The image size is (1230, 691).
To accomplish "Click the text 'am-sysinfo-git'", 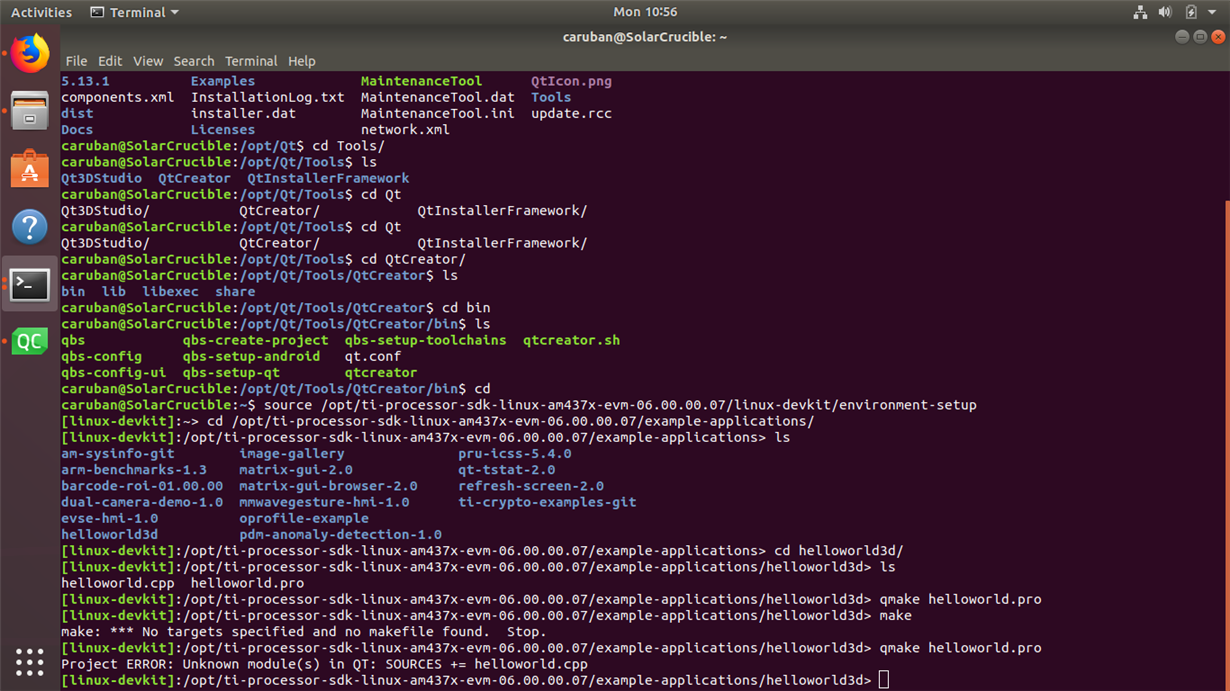I will pyautogui.click(x=118, y=453).
